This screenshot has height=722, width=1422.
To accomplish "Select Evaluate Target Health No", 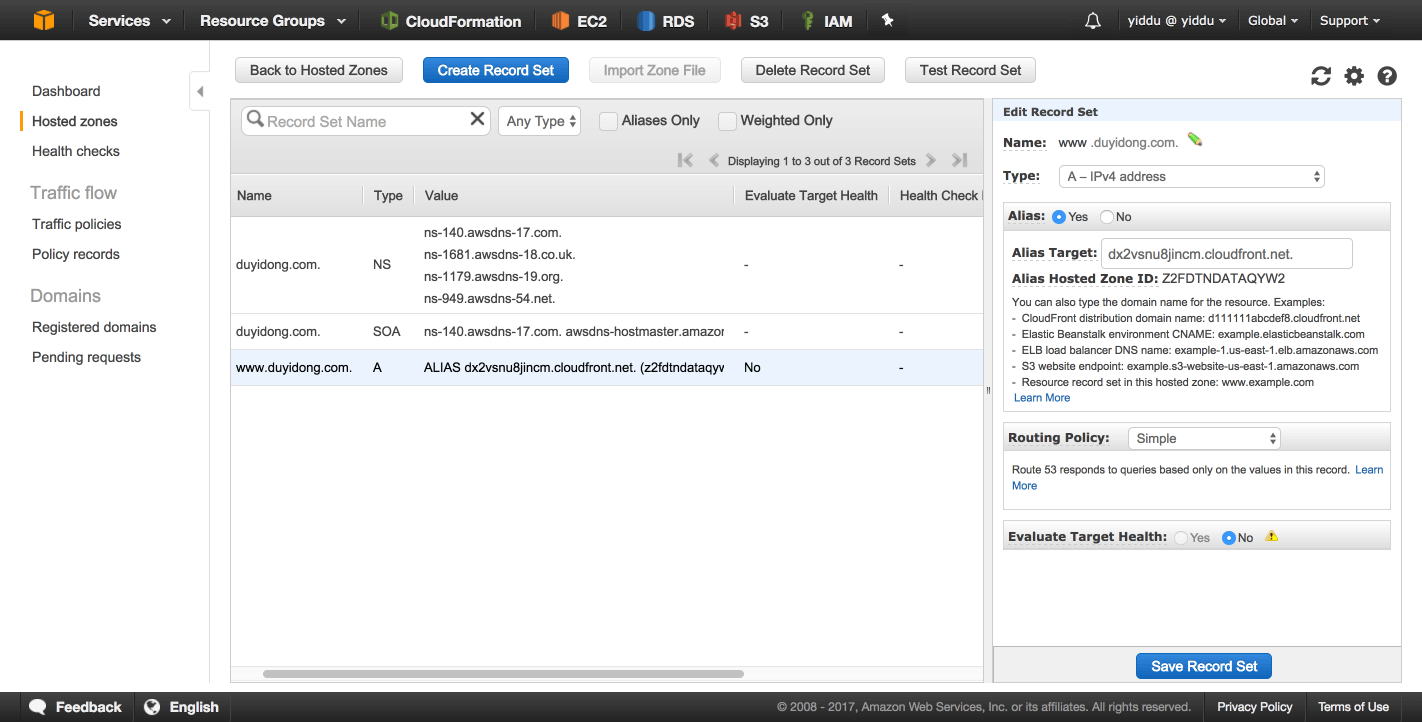I will point(1229,538).
